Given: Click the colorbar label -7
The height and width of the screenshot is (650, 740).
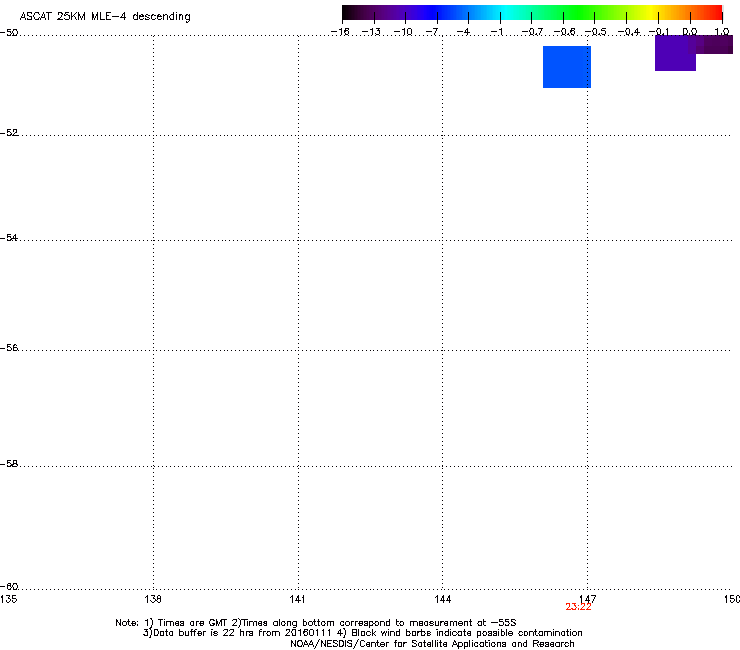Looking at the screenshot, I should [432, 32].
